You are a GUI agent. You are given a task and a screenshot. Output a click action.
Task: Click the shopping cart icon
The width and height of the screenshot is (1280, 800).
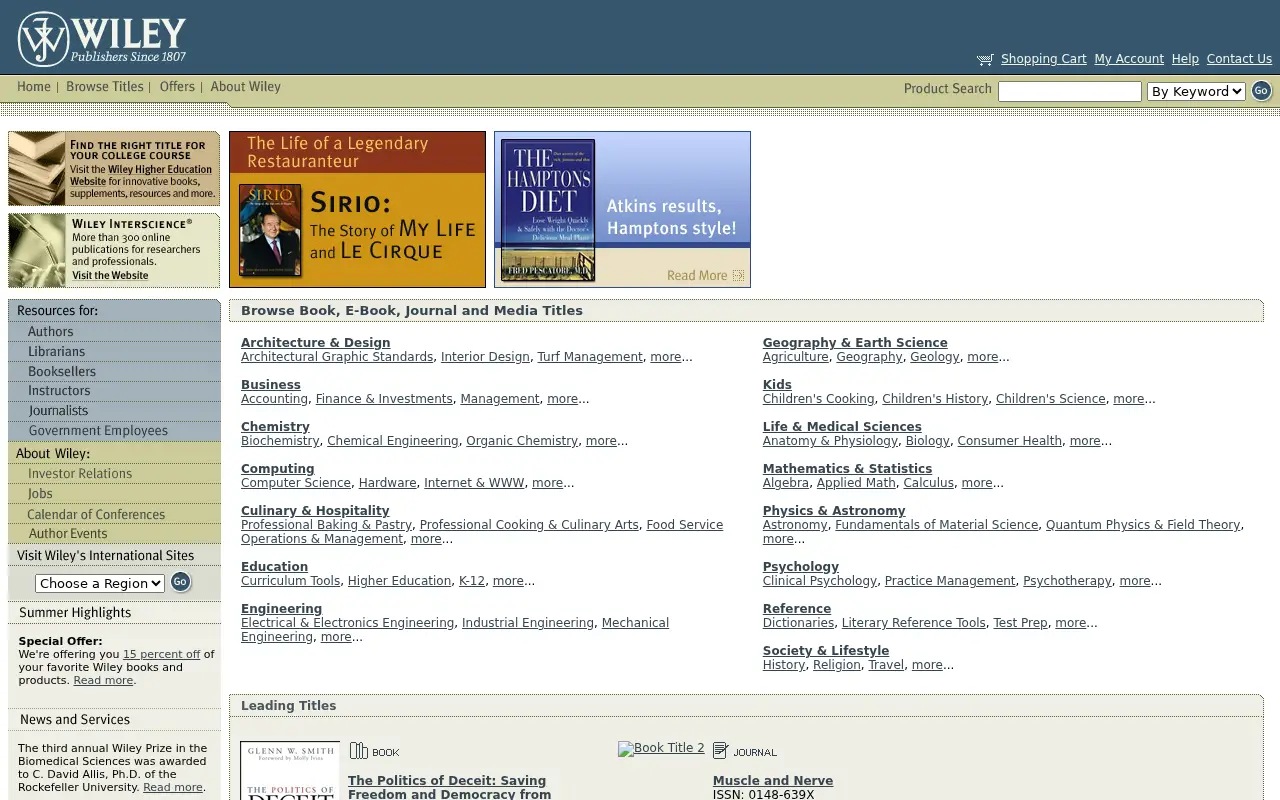(x=985, y=60)
